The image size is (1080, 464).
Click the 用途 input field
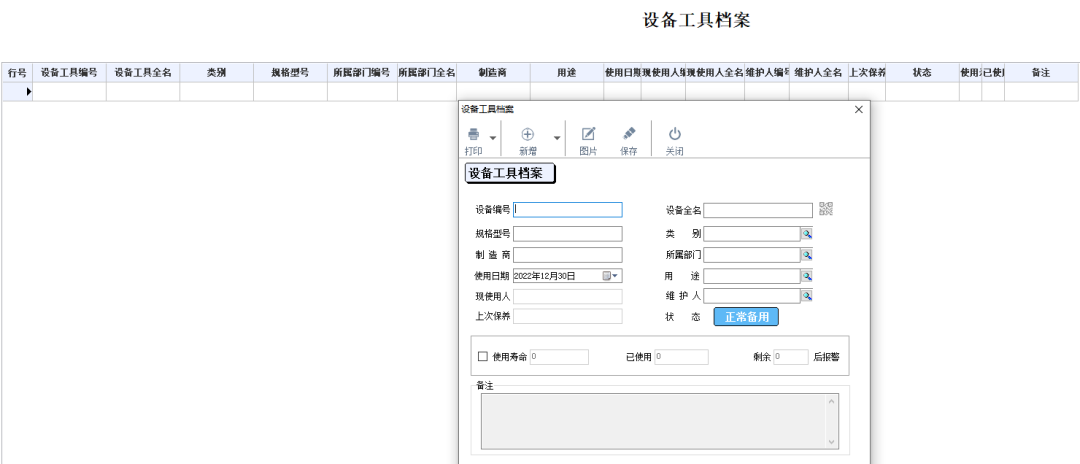[751, 276]
